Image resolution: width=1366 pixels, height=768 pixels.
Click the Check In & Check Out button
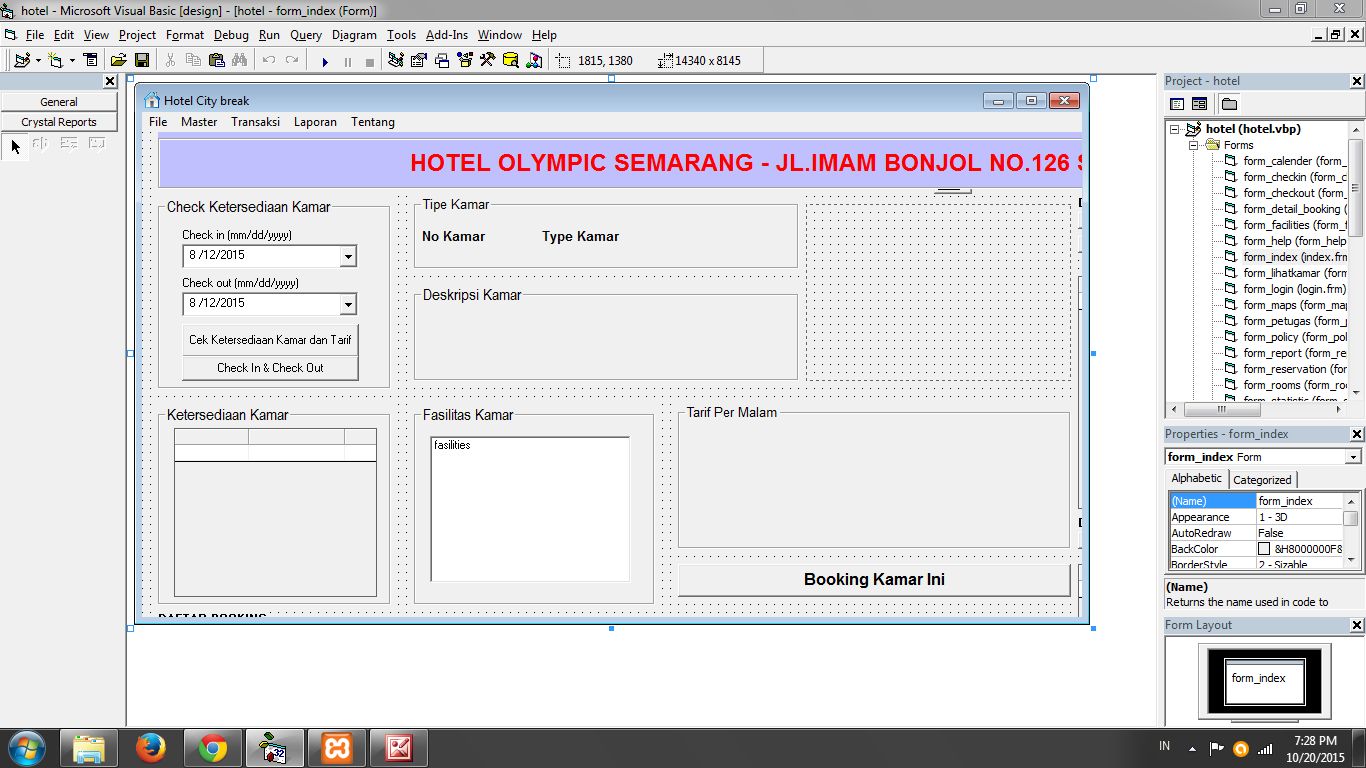pos(270,368)
